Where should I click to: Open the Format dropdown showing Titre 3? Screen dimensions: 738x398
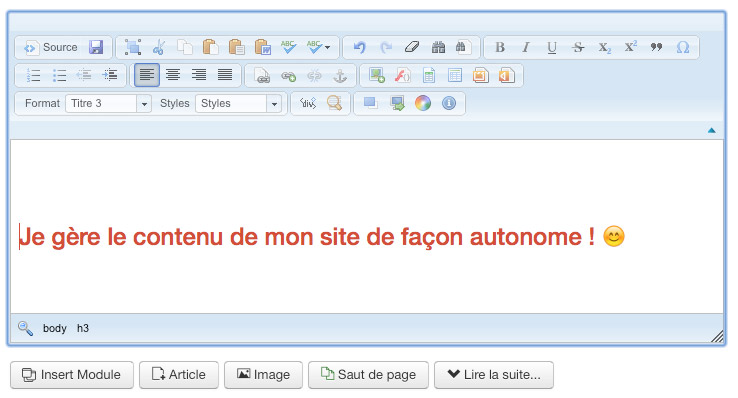[109, 103]
